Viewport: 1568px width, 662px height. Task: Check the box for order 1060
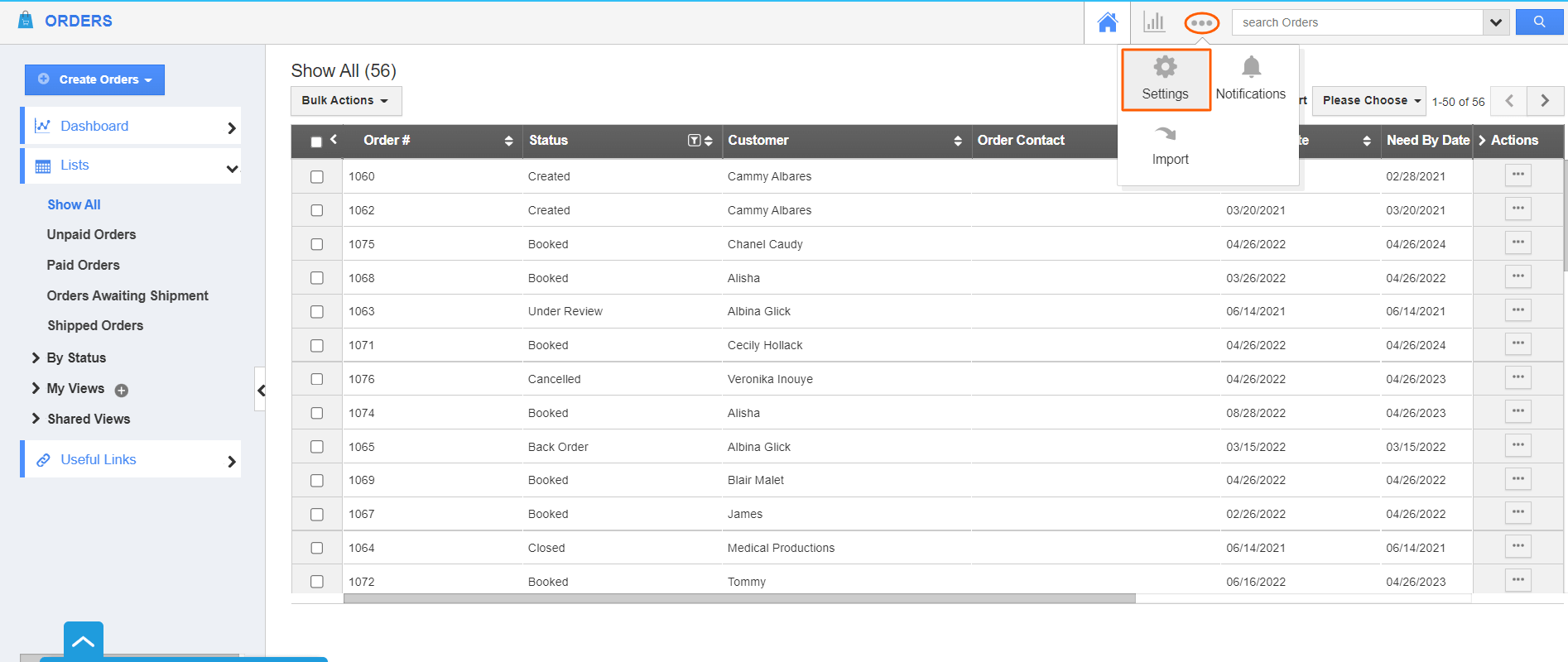pos(316,176)
